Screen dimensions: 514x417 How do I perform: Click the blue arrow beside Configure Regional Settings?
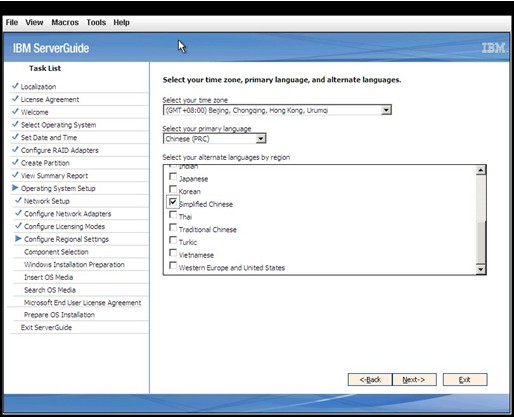18,238
